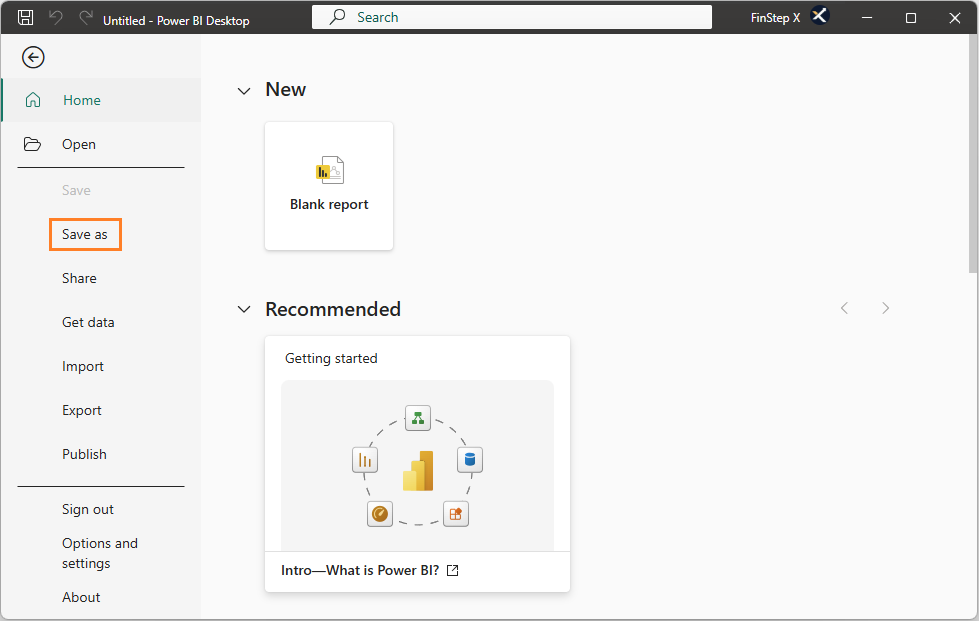The height and width of the screenshot is (621, 979).
Task: Select Home in the sidebar menu
Action: point(101,100)
